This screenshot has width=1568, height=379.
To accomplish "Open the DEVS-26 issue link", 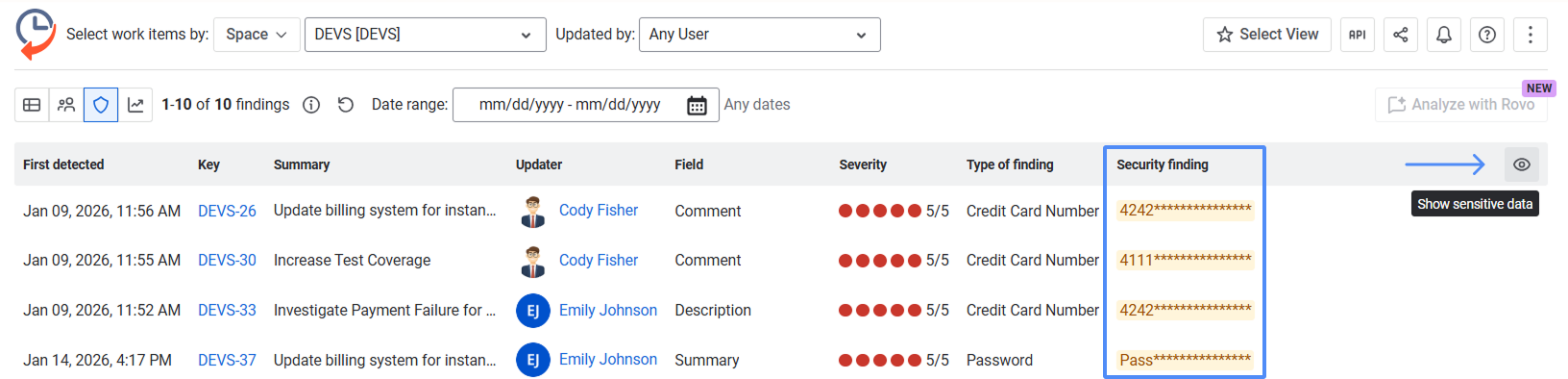I will tap(227, 211).
